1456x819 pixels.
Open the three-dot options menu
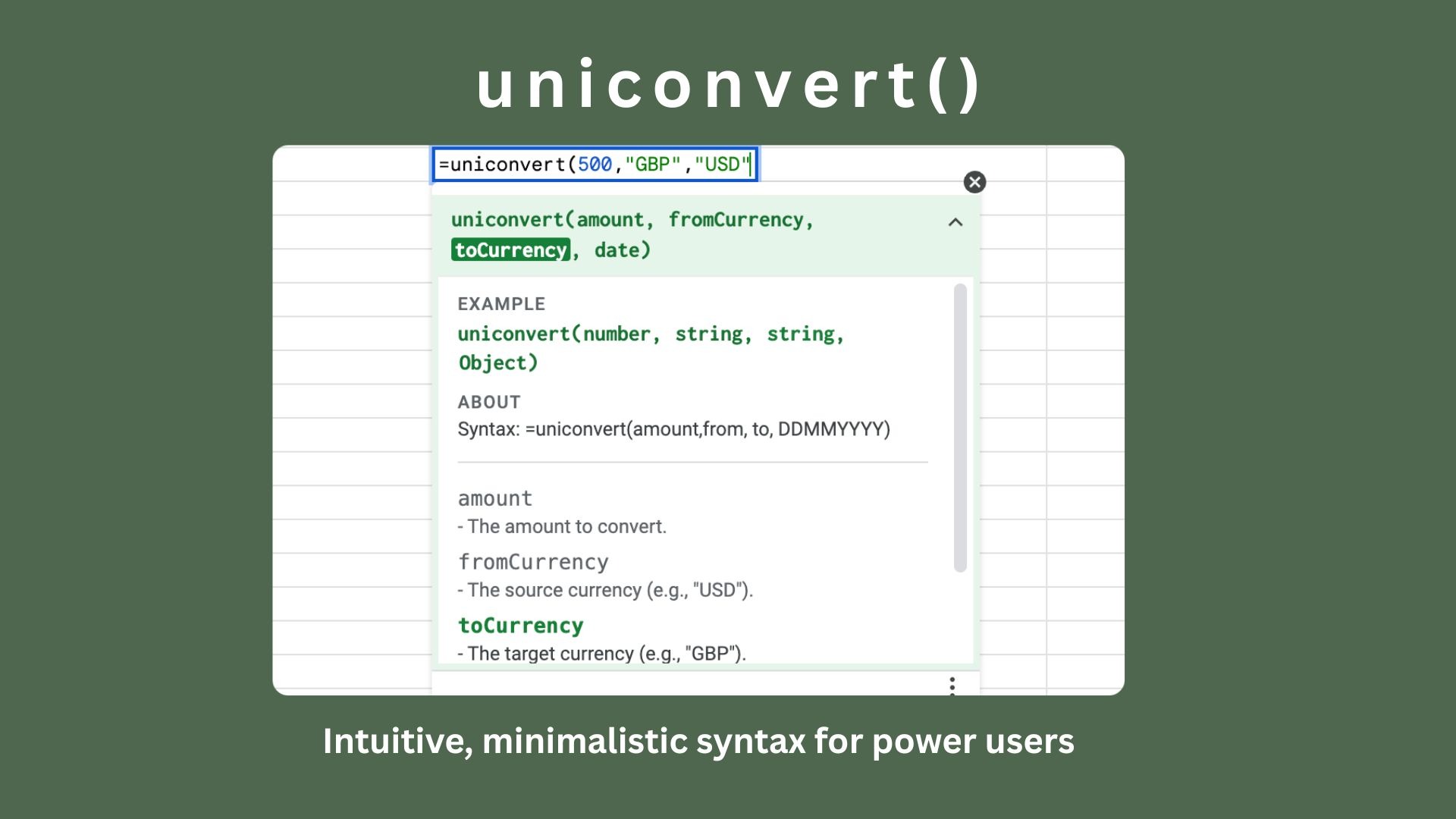point(952,685)
